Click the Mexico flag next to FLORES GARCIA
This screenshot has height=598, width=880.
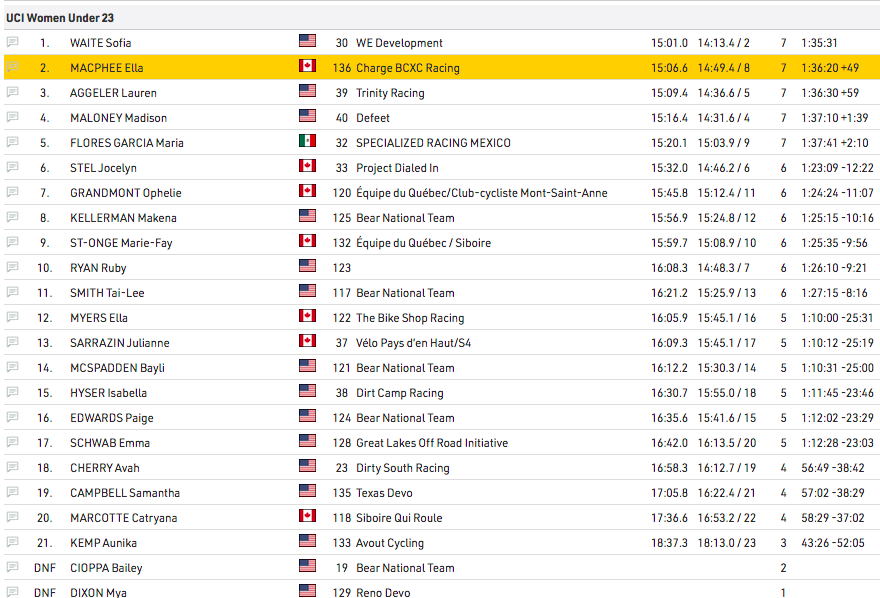click(307, 140)
